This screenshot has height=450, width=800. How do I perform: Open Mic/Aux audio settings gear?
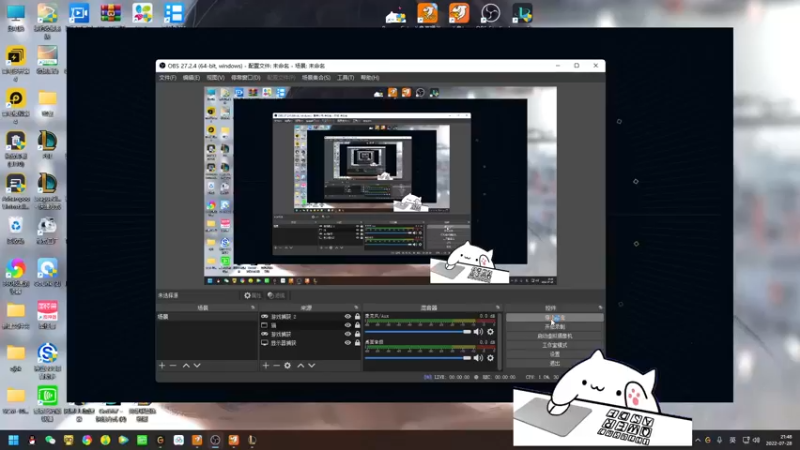coord(490,332)
